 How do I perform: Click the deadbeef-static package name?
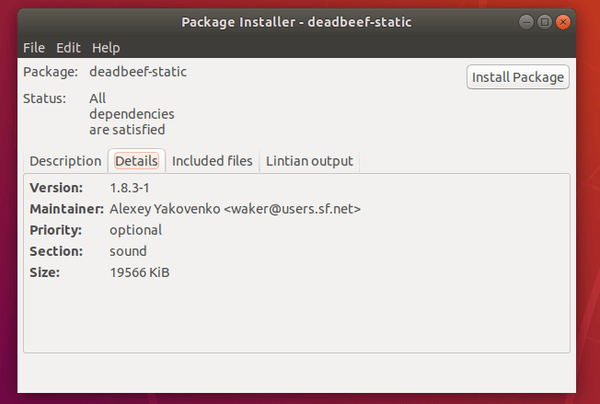[138, 72]
